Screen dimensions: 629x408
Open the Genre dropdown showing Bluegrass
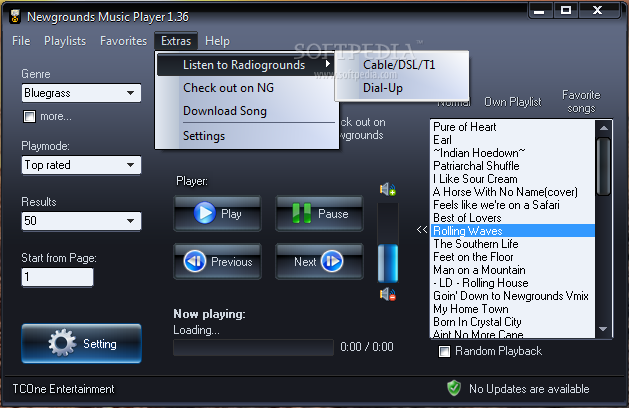(81, 93)
